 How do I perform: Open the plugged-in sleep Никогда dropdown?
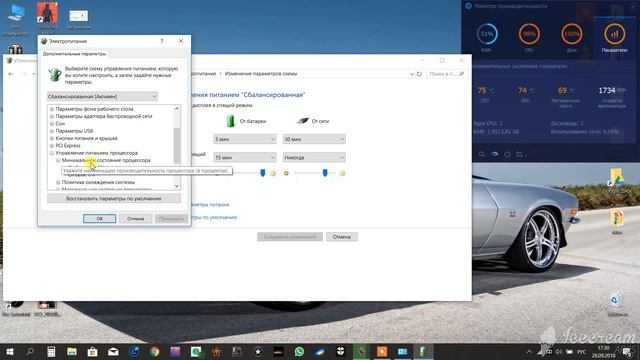(314, 157)
